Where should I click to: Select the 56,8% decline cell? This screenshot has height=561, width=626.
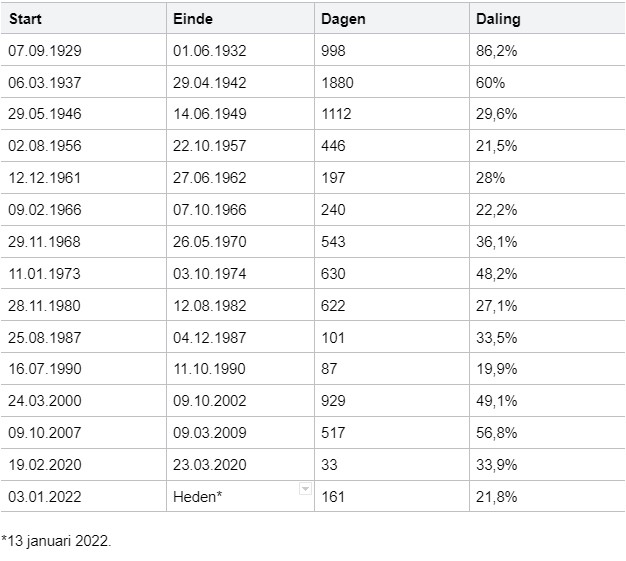pos(547,432)
